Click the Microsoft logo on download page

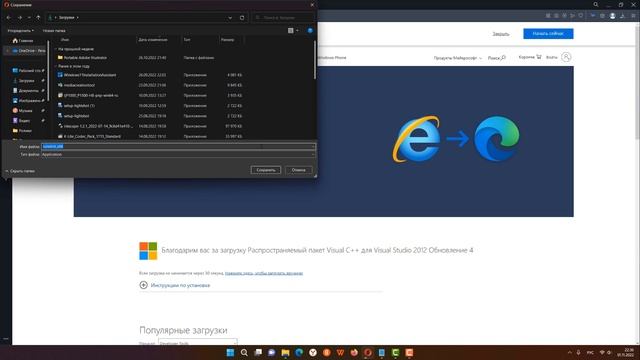[x=148, y=251]
